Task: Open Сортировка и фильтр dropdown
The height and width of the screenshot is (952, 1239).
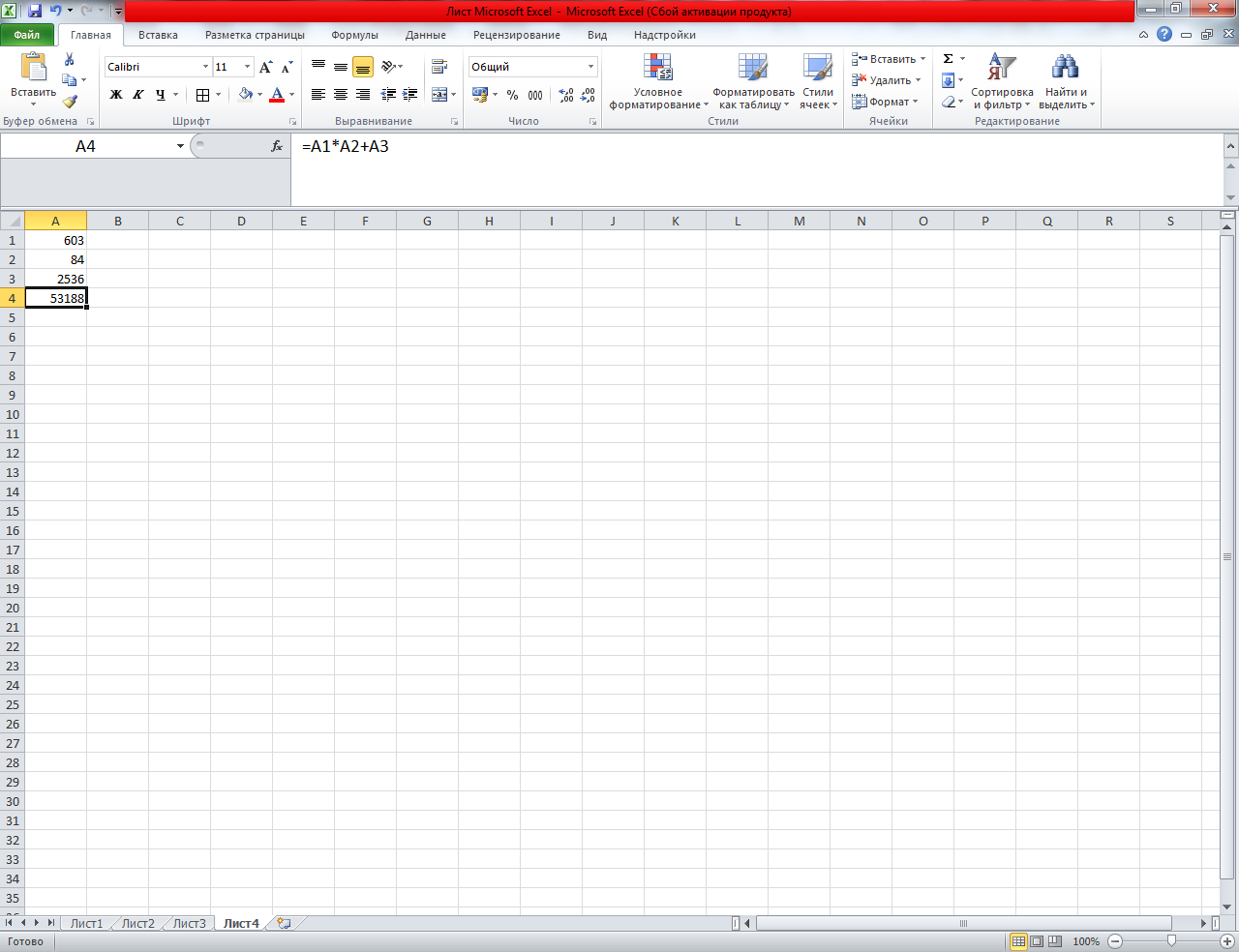Action: [1002, 81]
